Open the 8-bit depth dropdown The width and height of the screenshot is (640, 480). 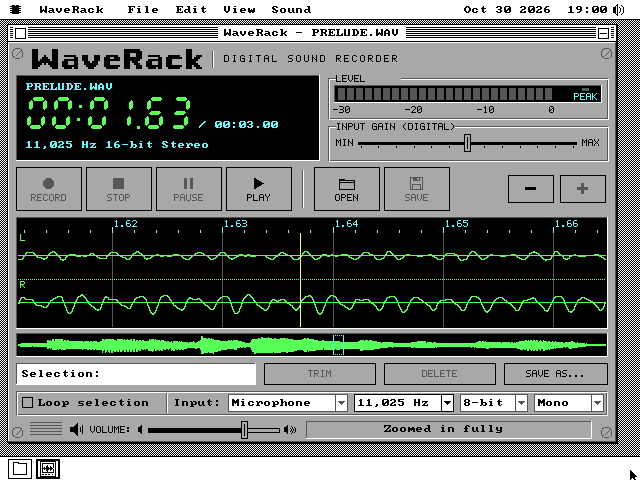[493, 403]
